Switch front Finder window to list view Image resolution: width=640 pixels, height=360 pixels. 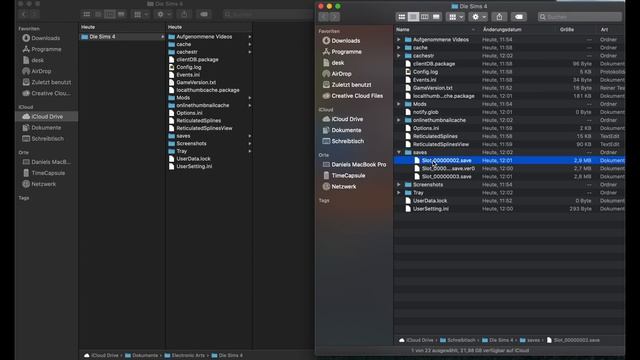[413, 17]
